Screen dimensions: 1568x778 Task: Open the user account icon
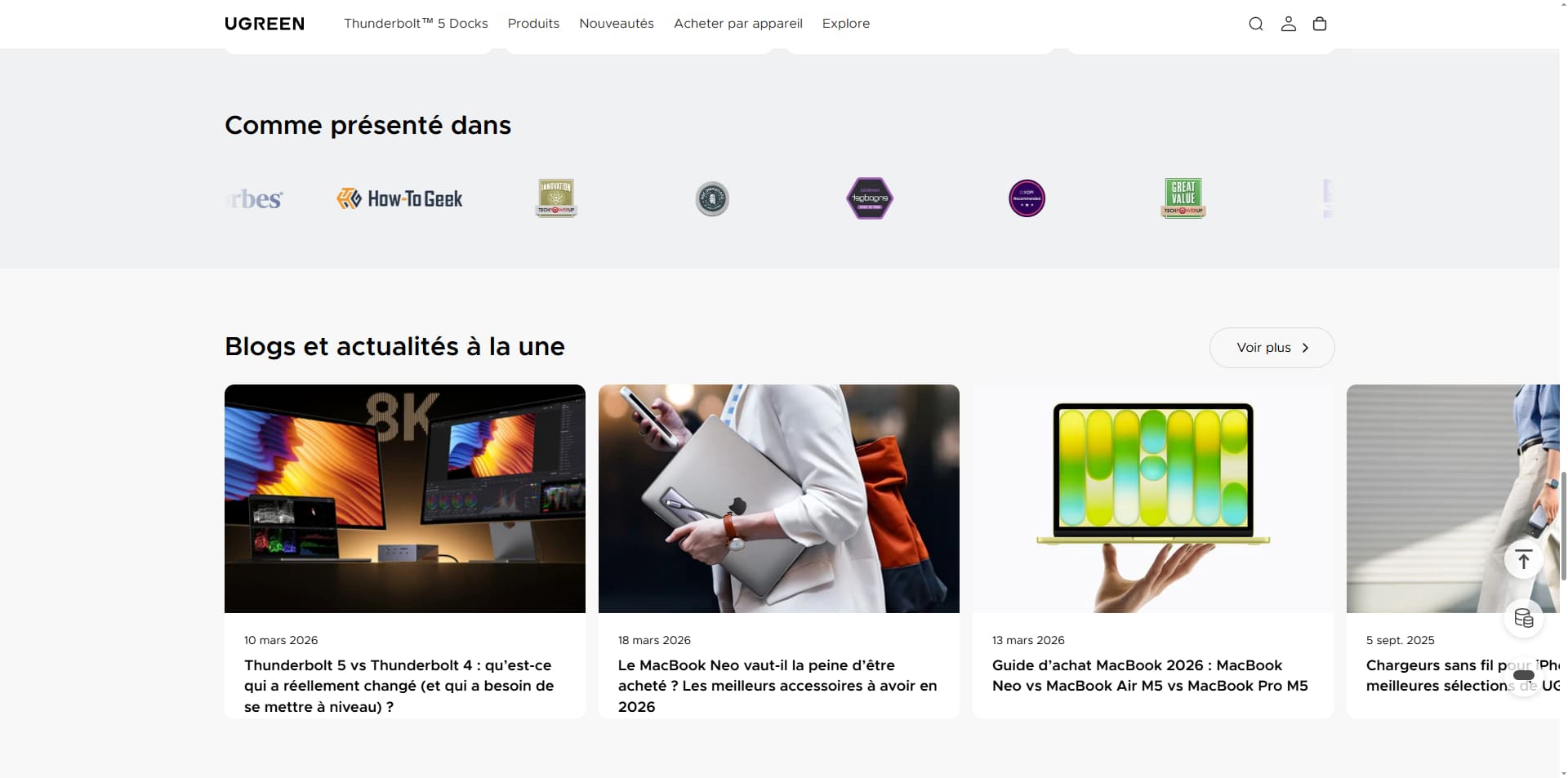point(1288,24)
